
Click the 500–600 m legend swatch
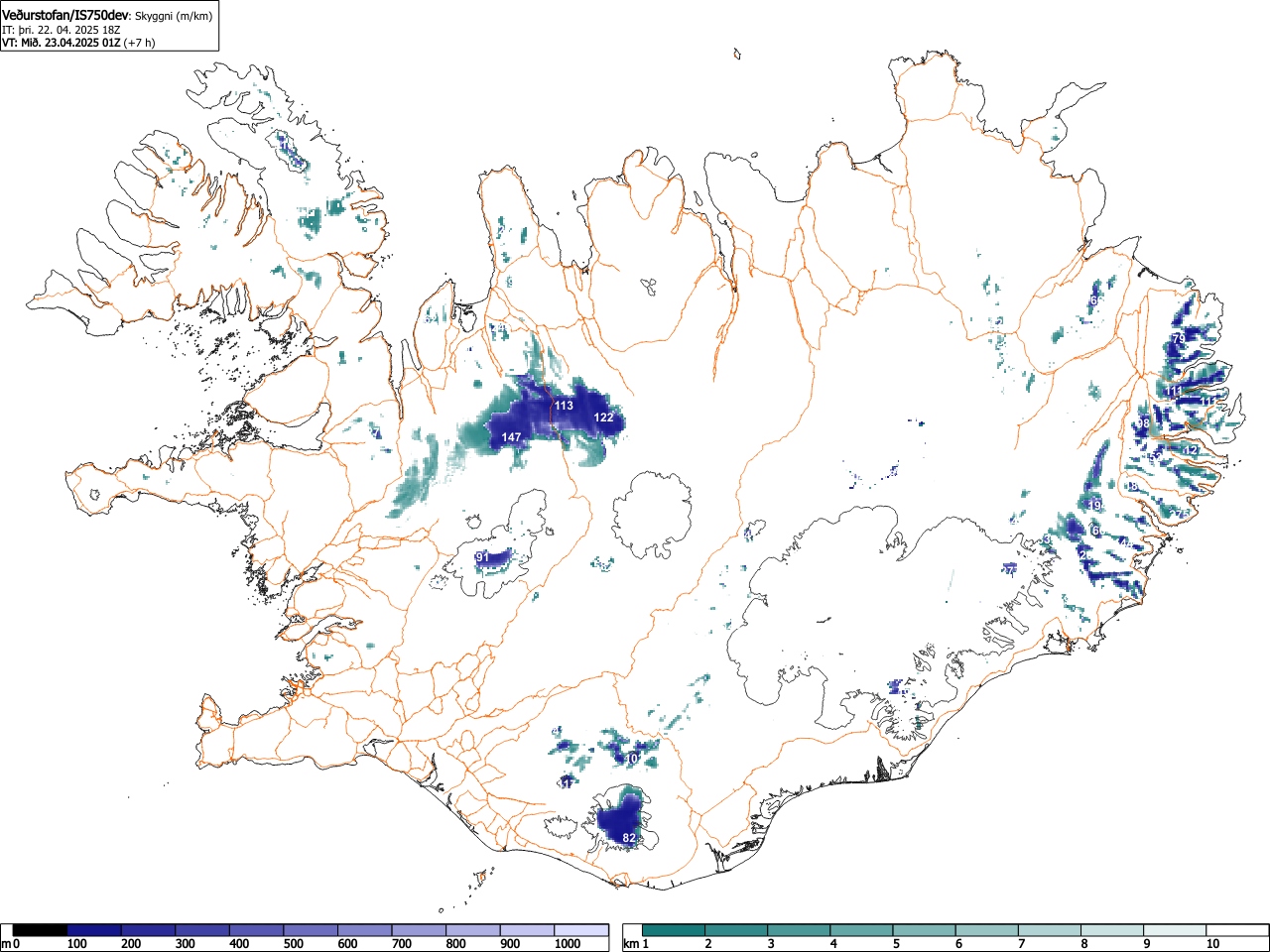coord(311,930)
